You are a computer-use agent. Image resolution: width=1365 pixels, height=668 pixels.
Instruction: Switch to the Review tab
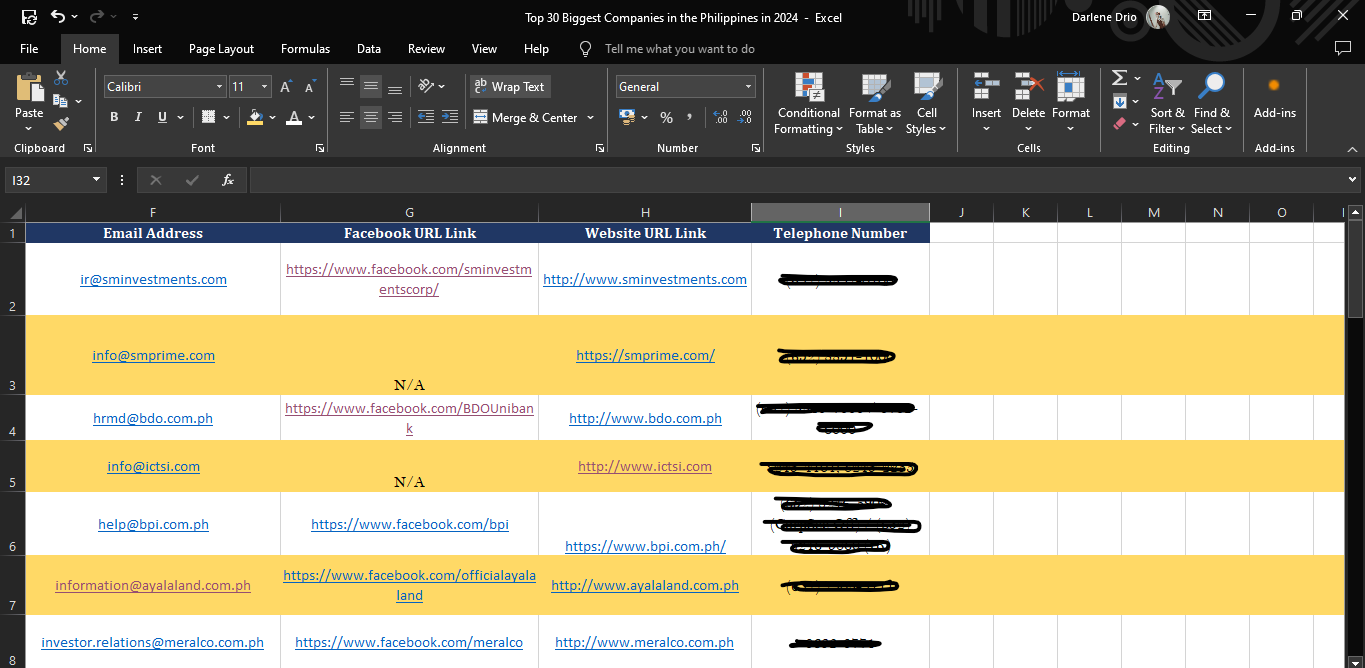(x=426, y=48)
